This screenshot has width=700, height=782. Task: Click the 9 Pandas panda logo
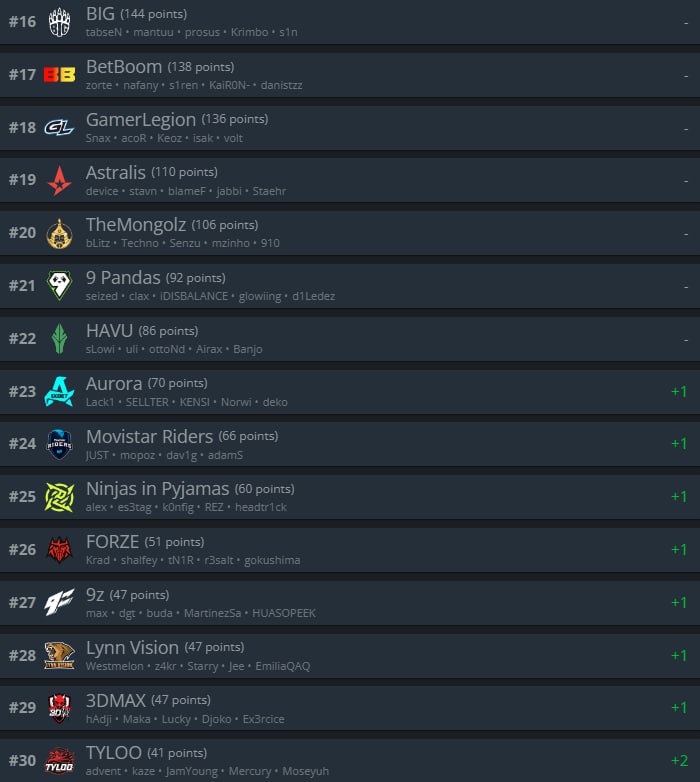(59, 286)
